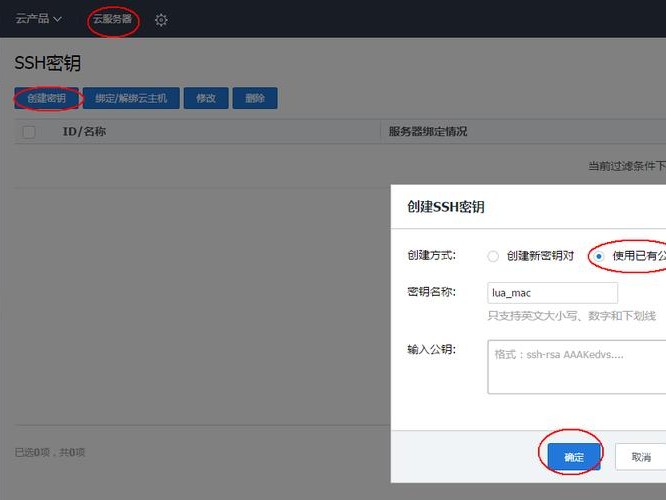Click the 已选0项，共0项 status text
This screenshot has width=666, height=500.
tap(50, 452)
